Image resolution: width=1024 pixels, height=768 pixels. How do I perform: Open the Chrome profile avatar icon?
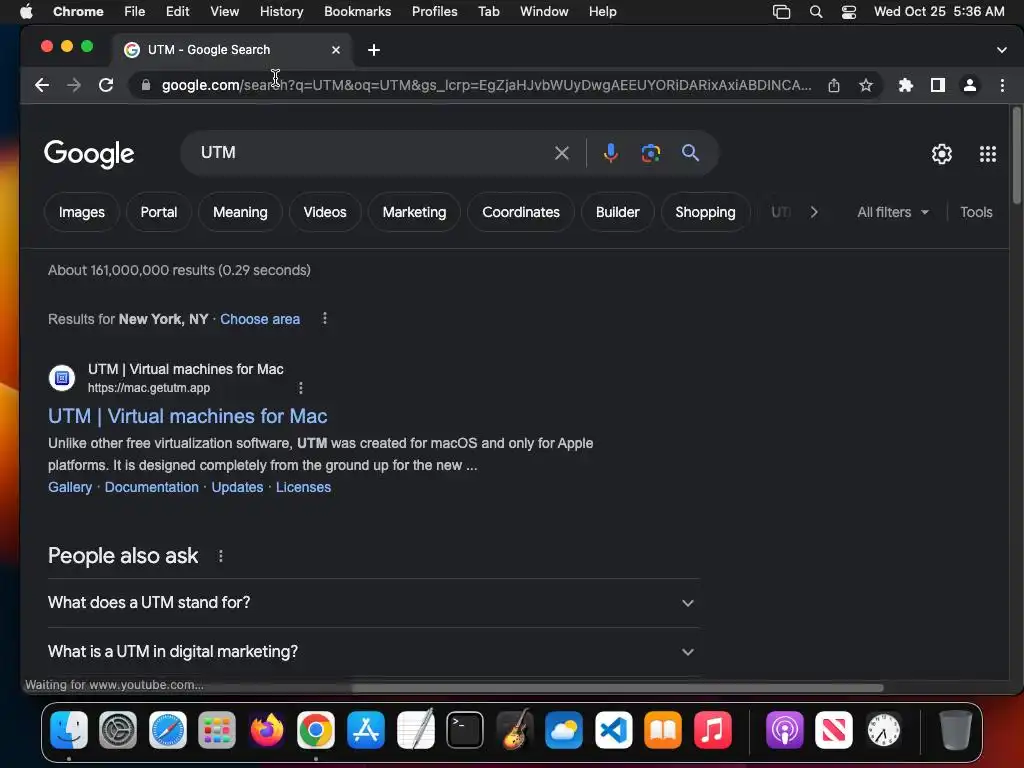click(x=970, y=85)
